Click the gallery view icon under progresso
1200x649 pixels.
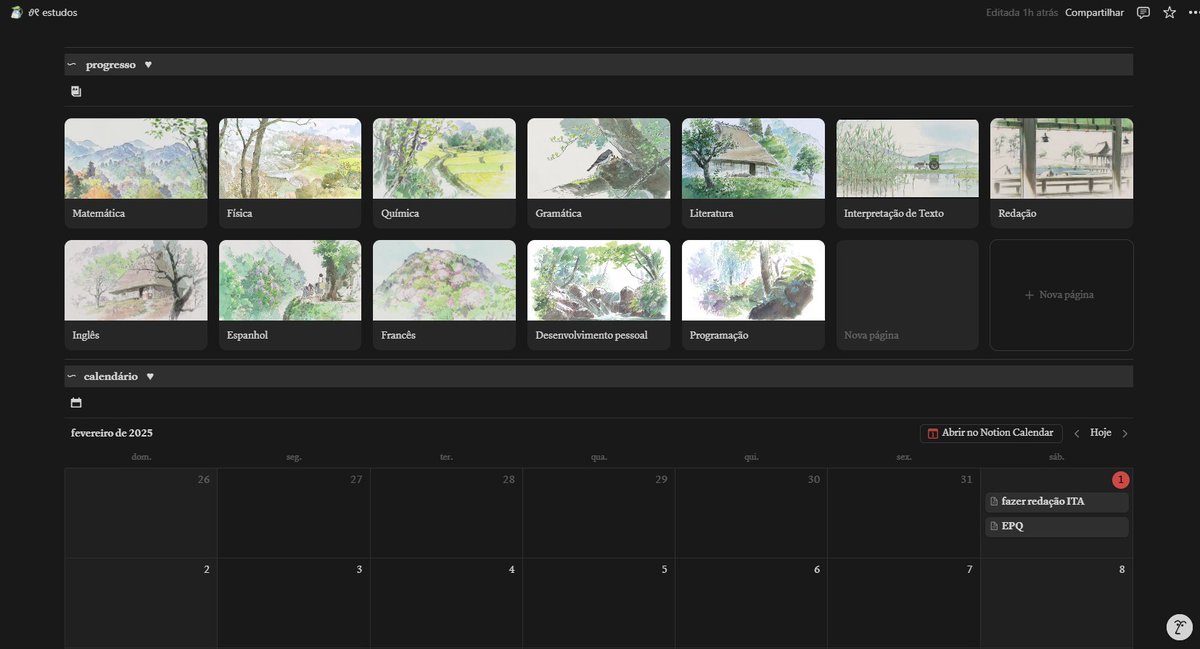coord(76,91)
